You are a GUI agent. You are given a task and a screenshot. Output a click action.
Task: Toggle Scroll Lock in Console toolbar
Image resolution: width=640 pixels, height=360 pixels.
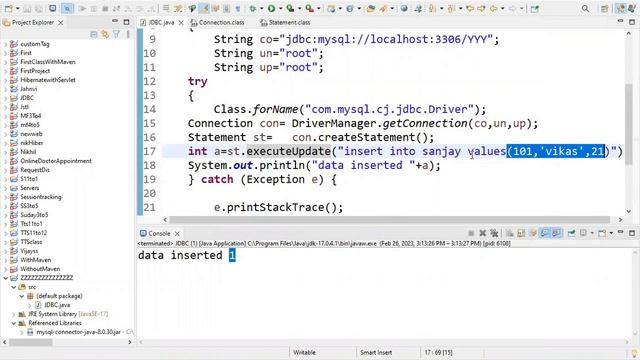pos(521,233)
